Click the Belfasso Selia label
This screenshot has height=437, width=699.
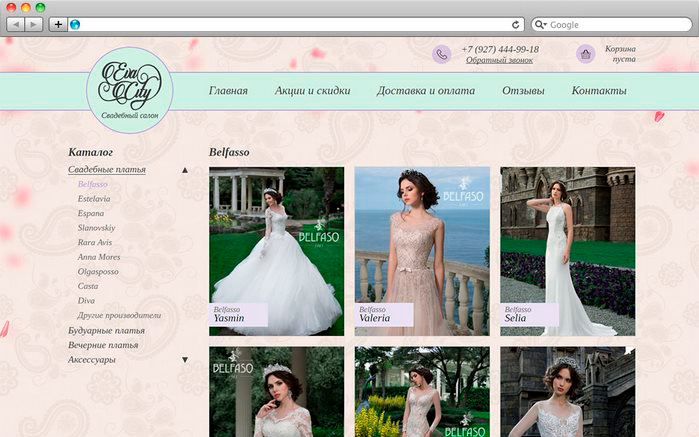click(x=530, y=315)
